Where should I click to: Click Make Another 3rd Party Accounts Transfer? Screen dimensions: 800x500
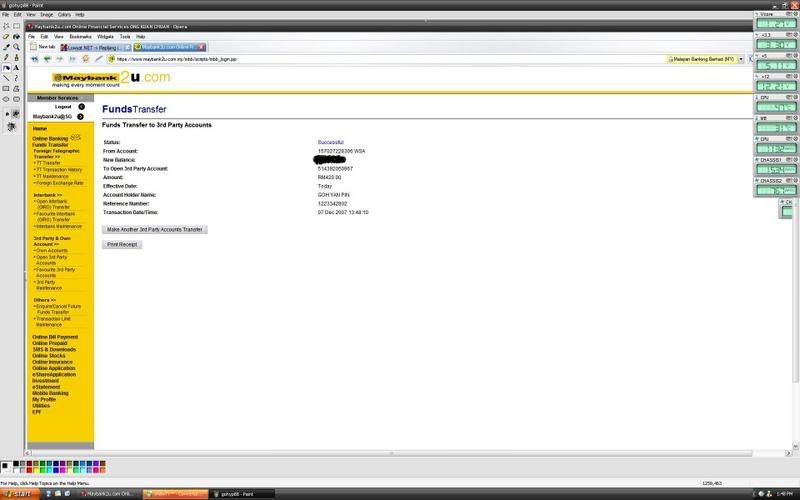tap(155, 229)
